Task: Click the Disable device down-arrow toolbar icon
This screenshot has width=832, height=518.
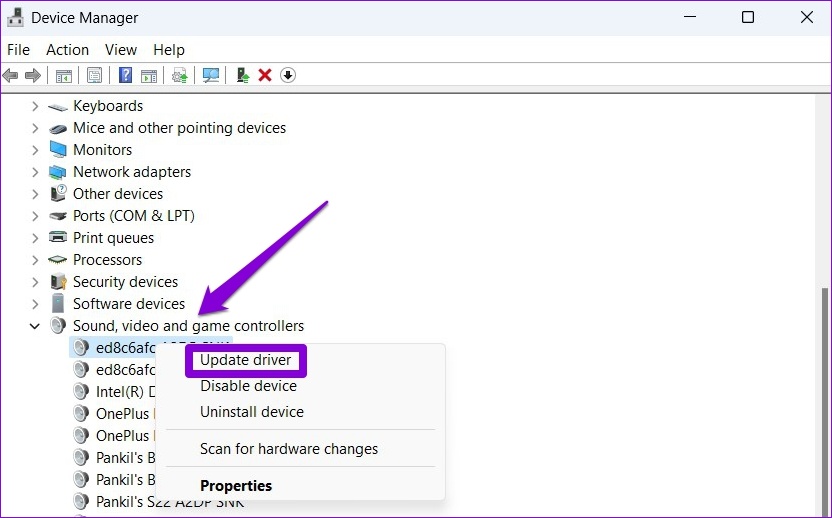Action: click(x=288, y=75)
